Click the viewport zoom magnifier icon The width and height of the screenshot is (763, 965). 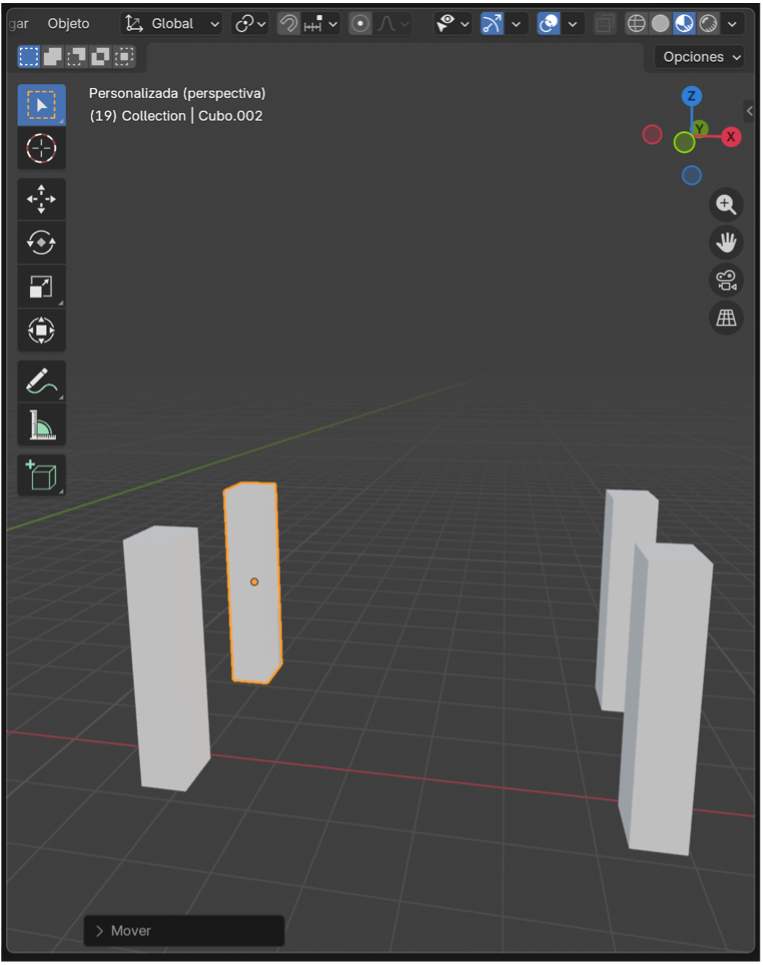726,205
